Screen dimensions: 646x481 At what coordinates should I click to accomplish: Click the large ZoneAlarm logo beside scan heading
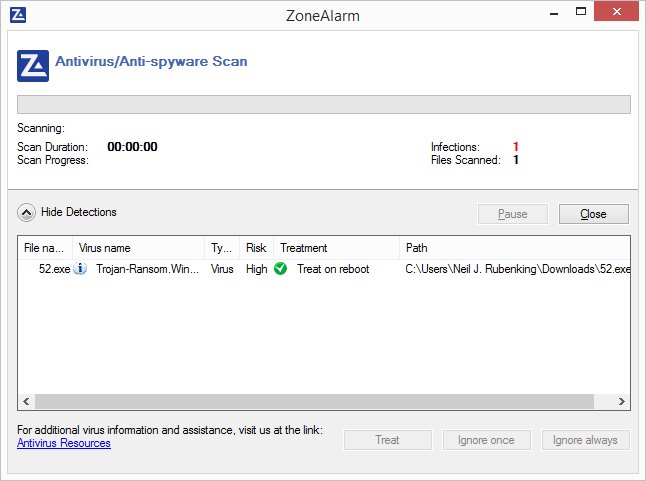coord(33,66)
